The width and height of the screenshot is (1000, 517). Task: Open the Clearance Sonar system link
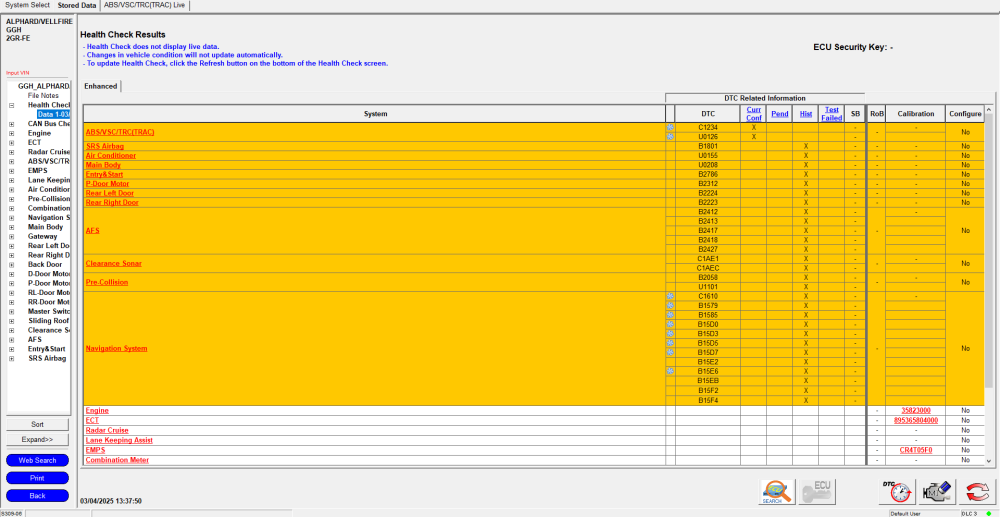pos(114,263)
